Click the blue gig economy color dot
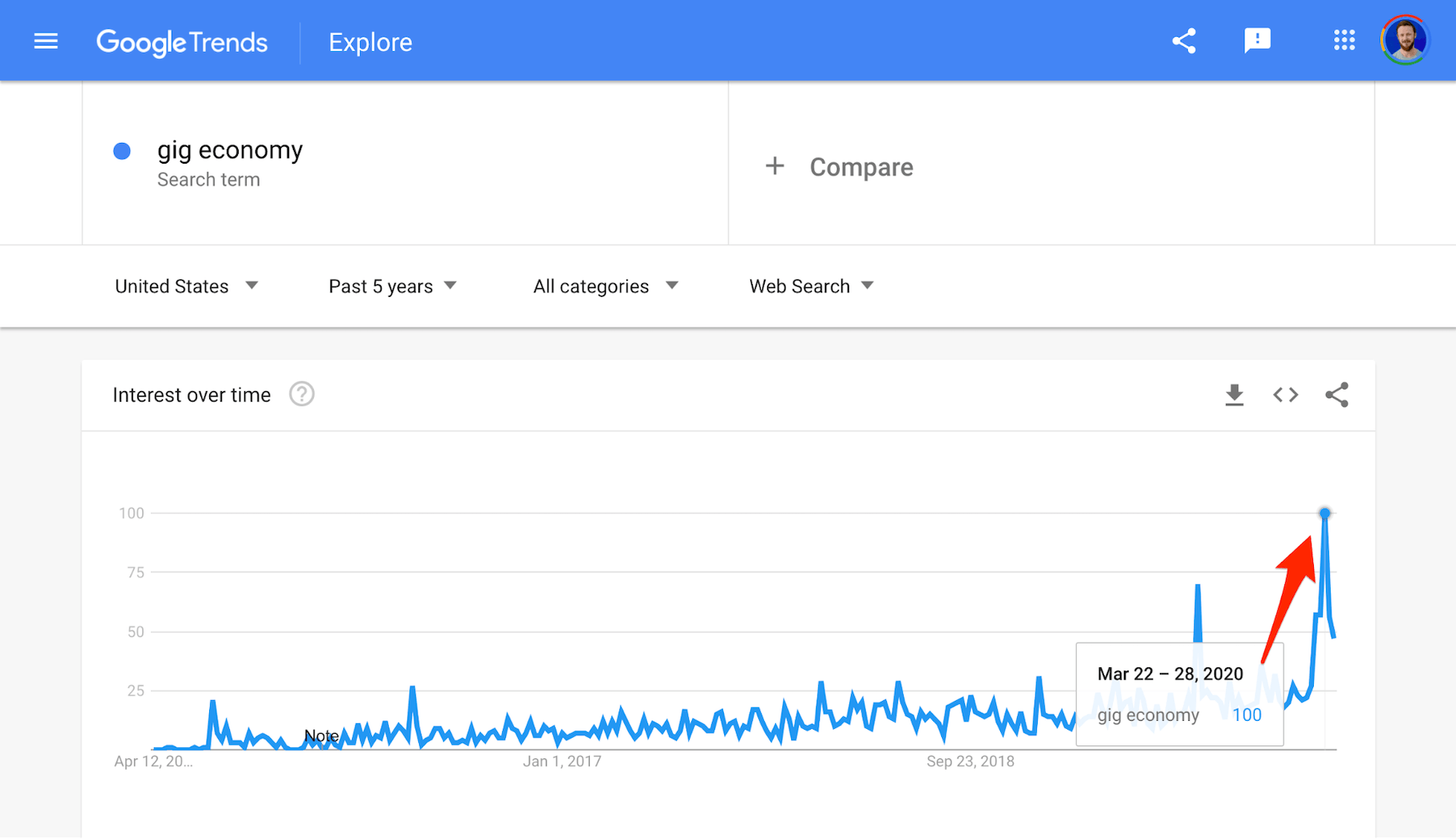1456x839 pixels. (122, 151)
